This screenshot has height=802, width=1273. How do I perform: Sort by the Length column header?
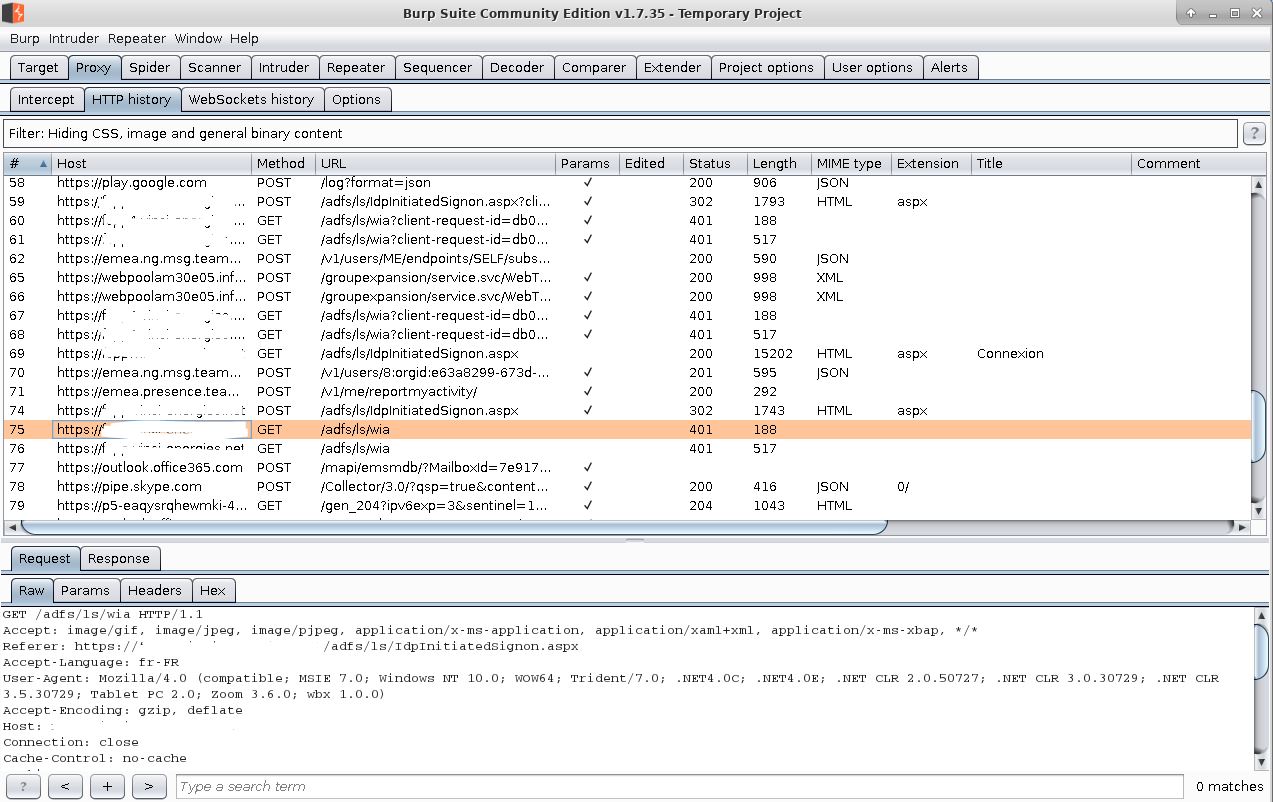[x=780, y=163]
